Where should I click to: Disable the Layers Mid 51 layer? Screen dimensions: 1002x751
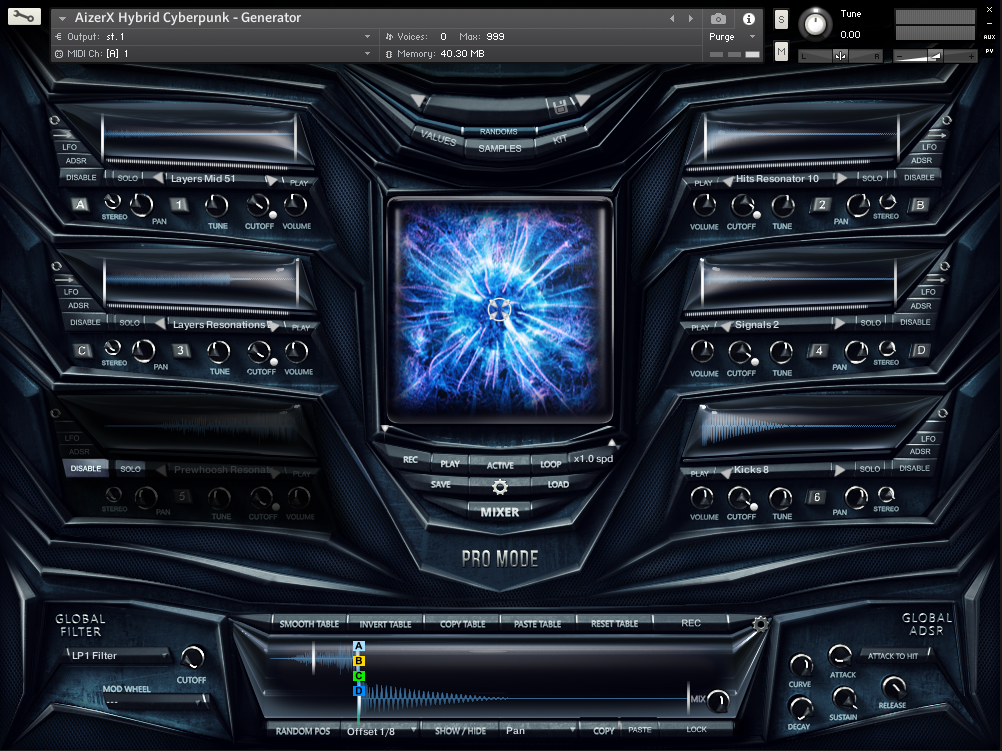point(81,177)
